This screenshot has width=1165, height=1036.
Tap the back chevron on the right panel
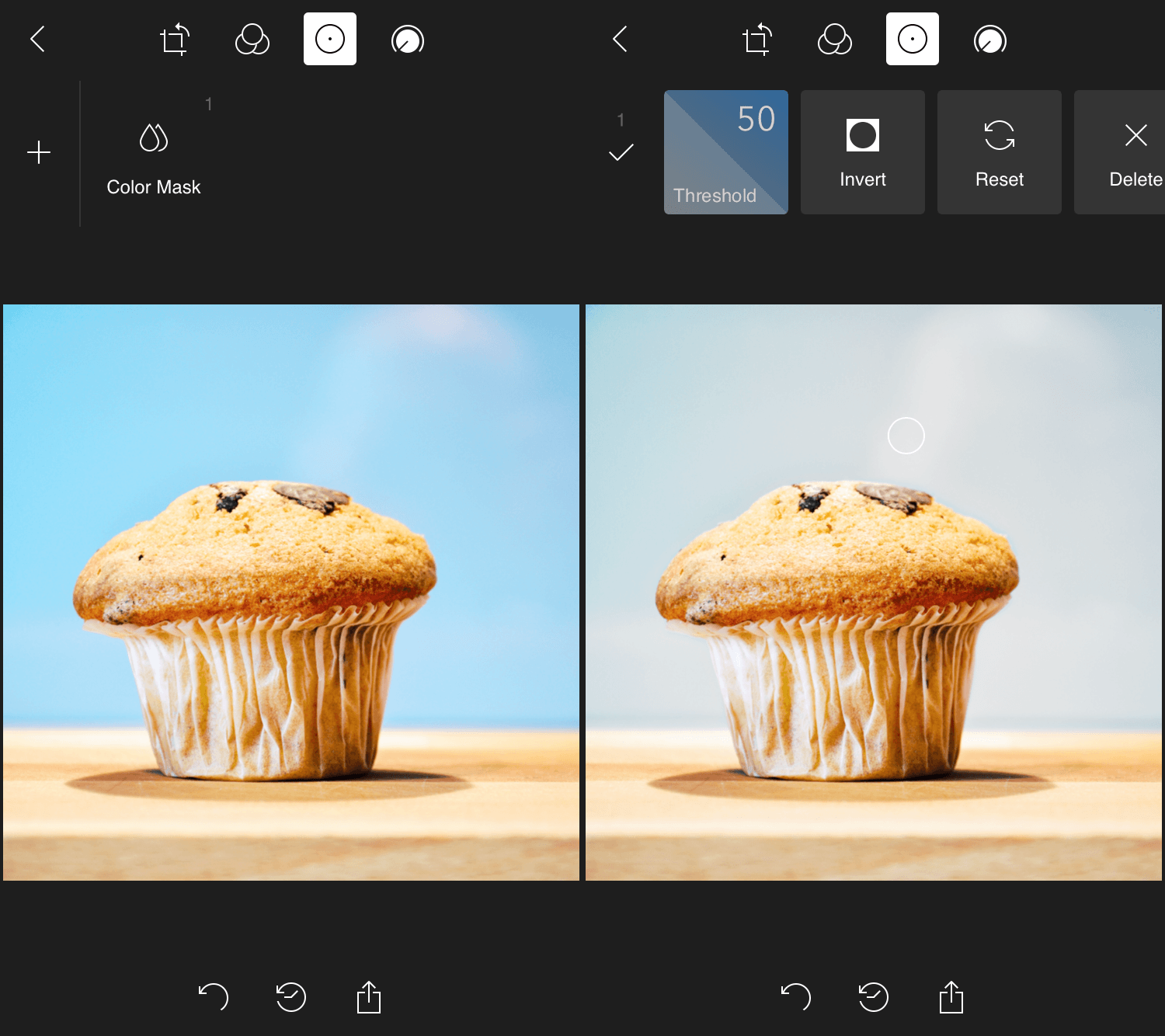point(619,40)
